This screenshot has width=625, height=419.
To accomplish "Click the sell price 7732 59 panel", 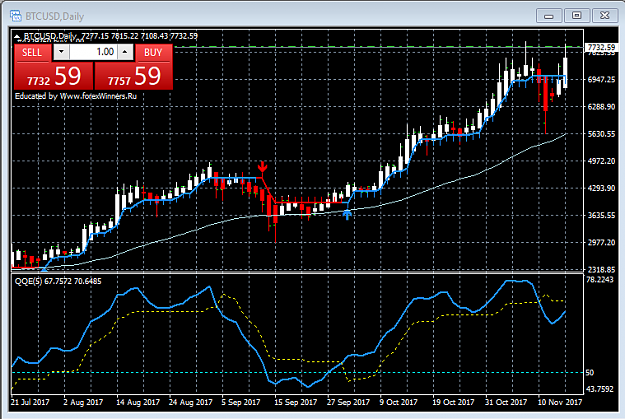I will (x=53, y=76).
